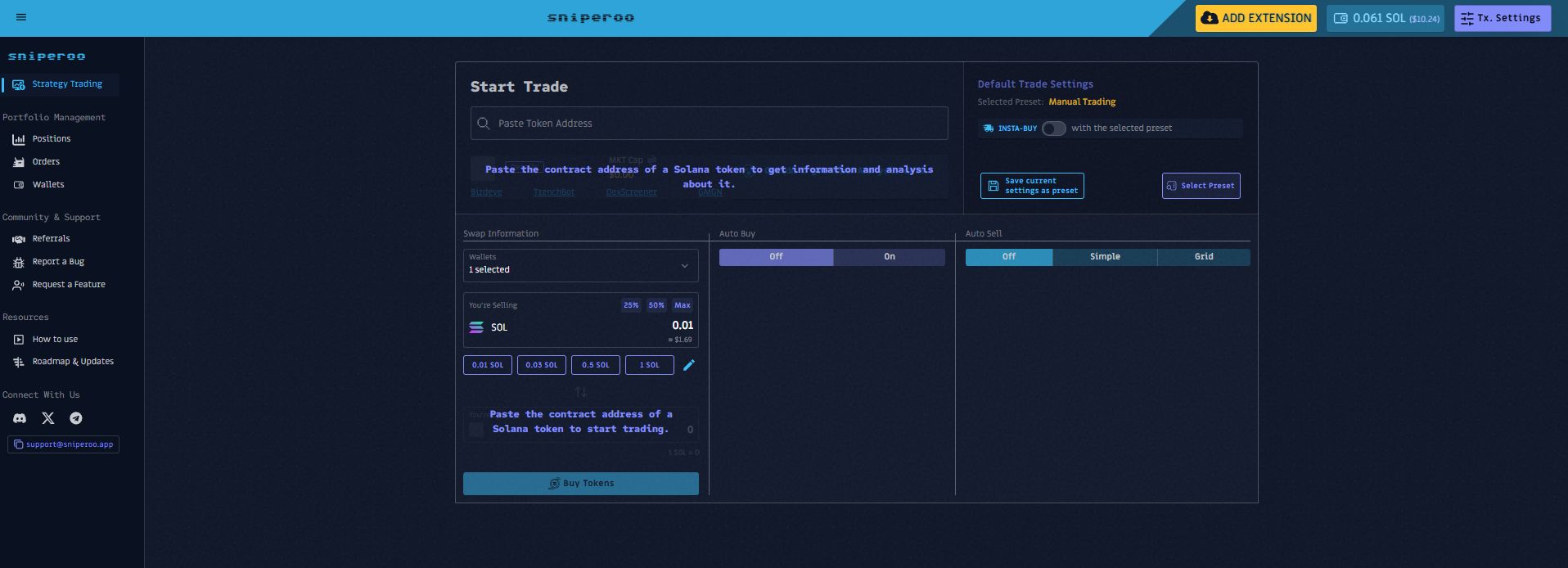Copy the support@sniperoo.app email address

point(64,444)
